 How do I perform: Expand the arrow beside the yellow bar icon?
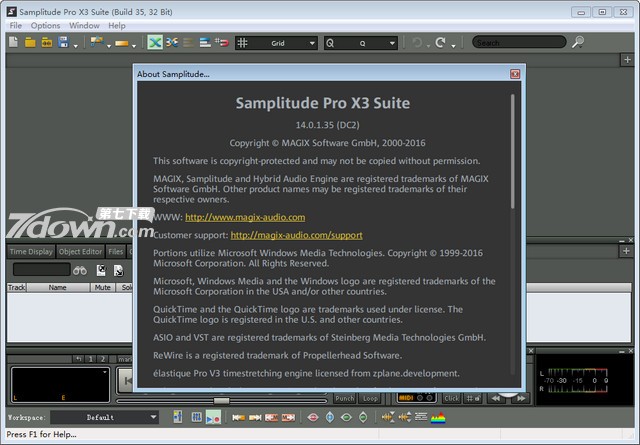coord(134,46)
